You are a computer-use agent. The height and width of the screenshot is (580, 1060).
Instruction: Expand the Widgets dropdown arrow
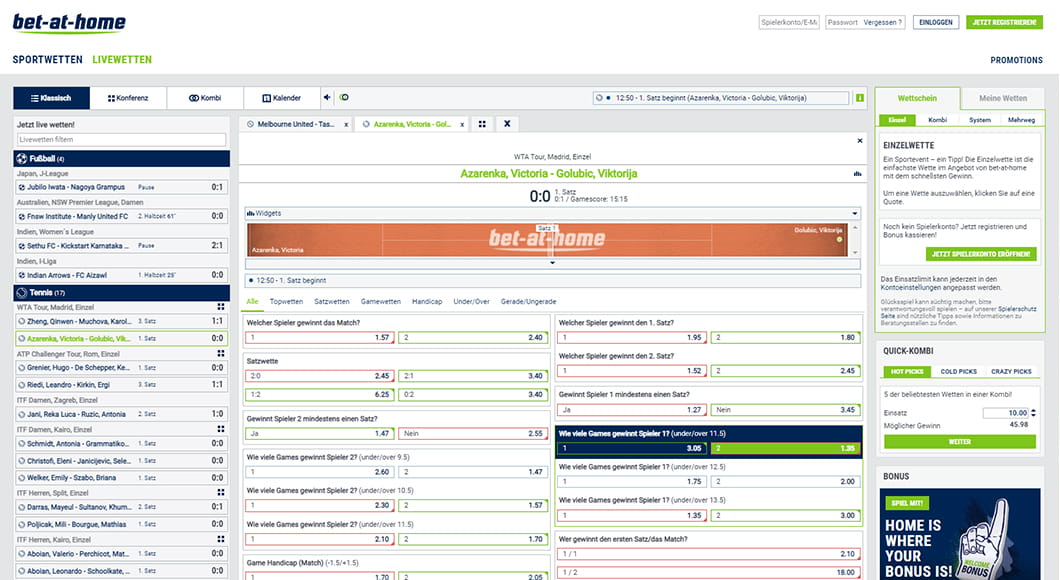pyautogui.click(x=854, y=214)
